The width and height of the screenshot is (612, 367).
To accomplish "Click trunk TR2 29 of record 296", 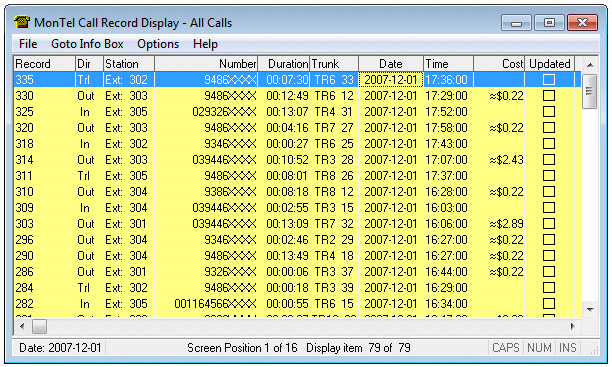I will tap(334, 240).
